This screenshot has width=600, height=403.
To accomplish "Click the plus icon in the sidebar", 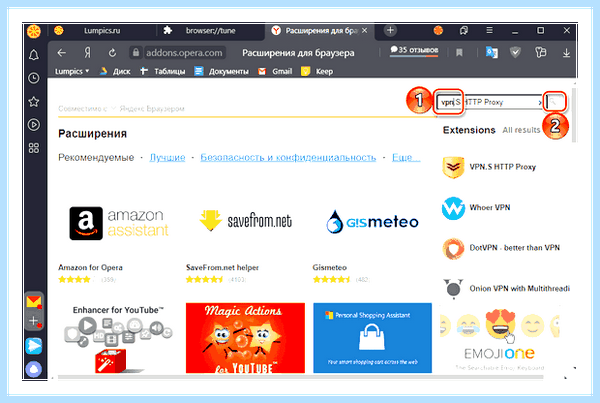I will click(34, 321).
